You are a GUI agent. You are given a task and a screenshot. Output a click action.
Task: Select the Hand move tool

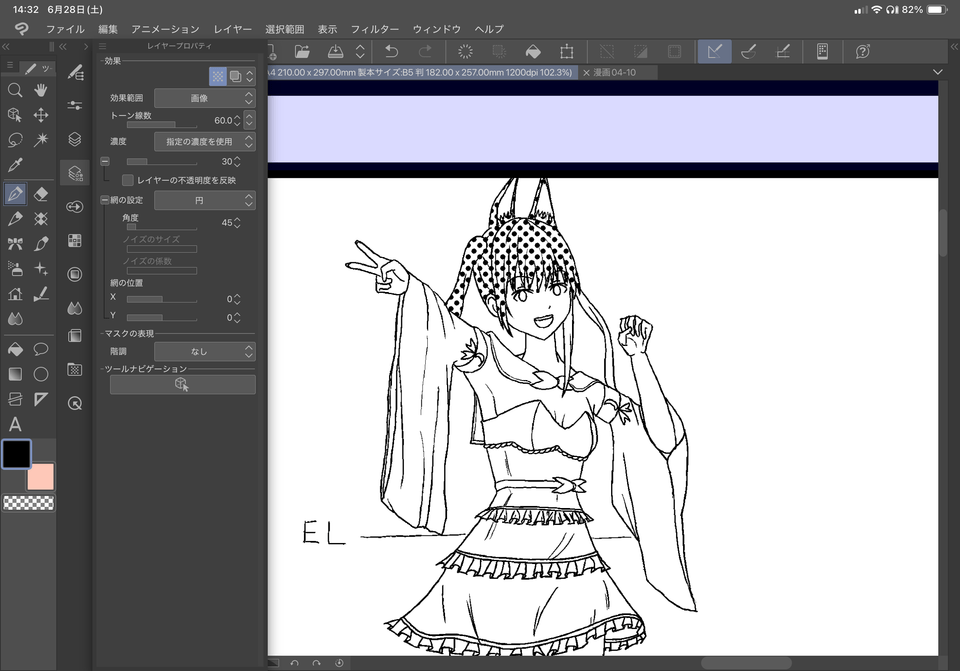tap(41, 91)
